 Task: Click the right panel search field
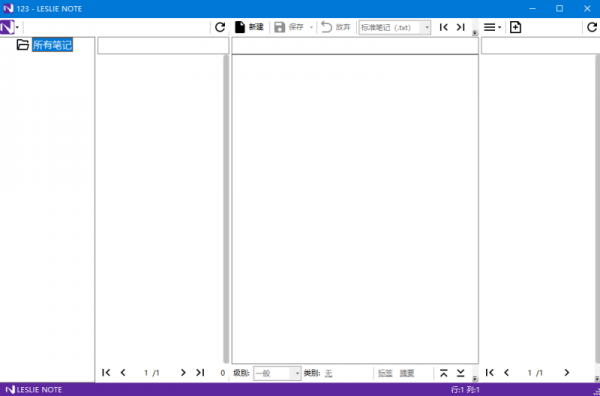(540, 46)
